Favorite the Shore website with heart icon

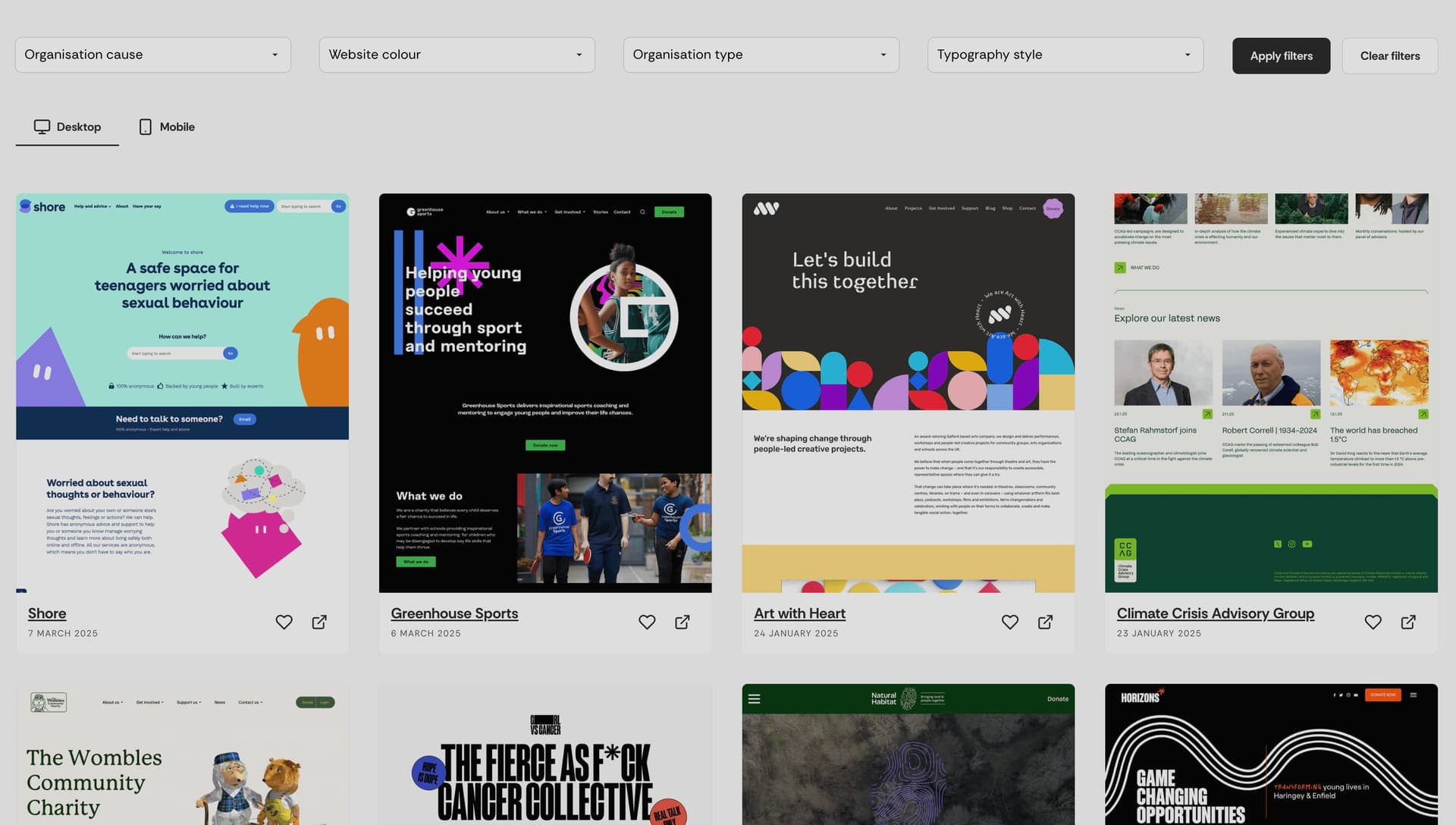pyautogui.click(x=284, y=622)
